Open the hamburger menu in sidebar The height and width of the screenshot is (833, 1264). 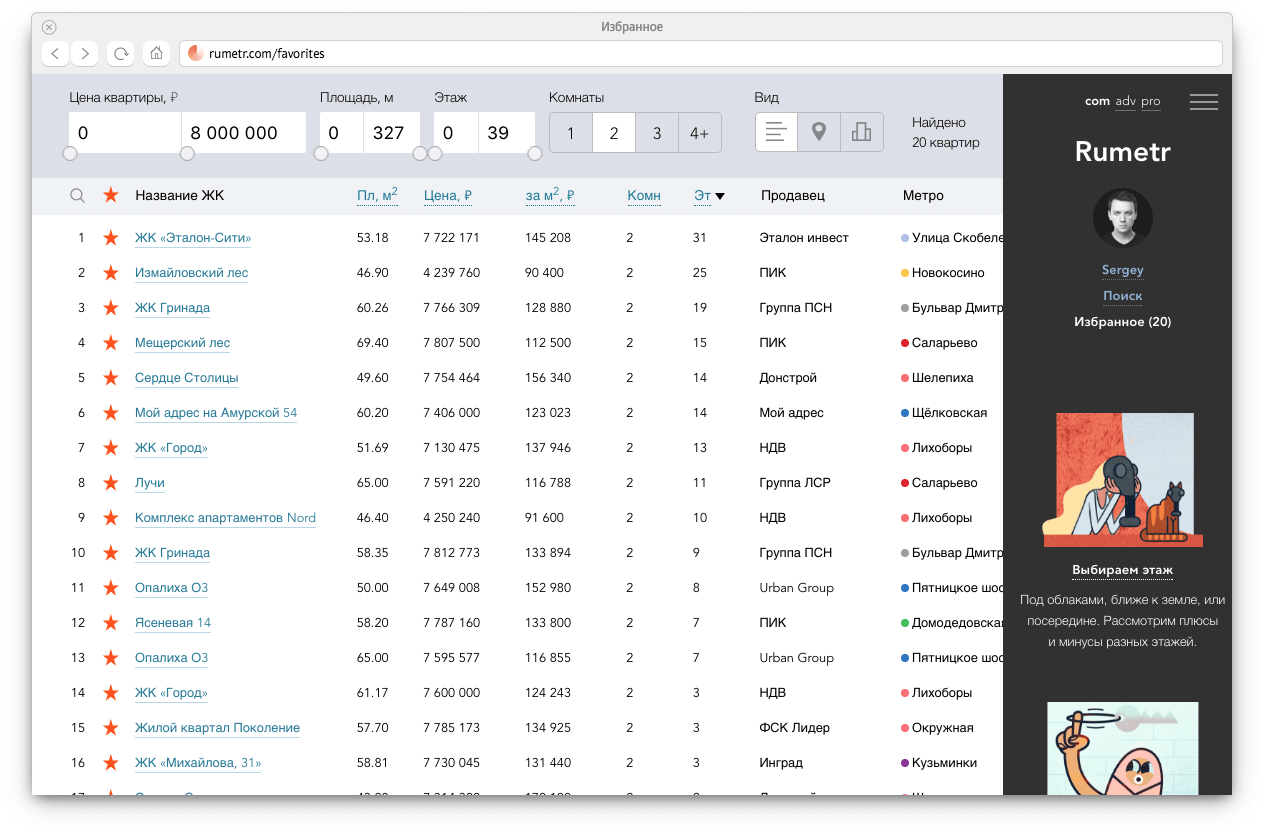pyautogui.click(x=1203, y=102)
